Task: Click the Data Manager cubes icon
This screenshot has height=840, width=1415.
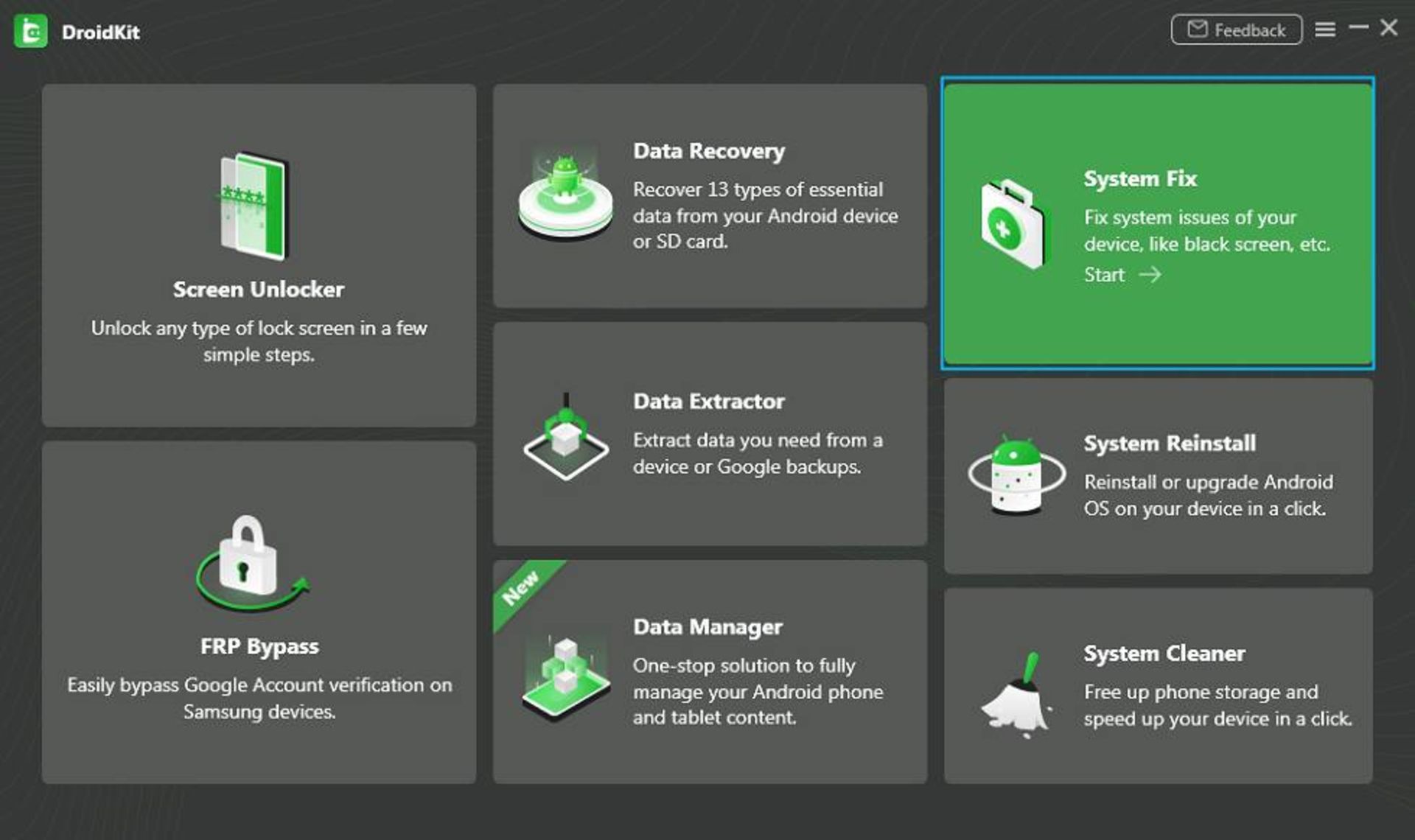Action: [565, 675]
